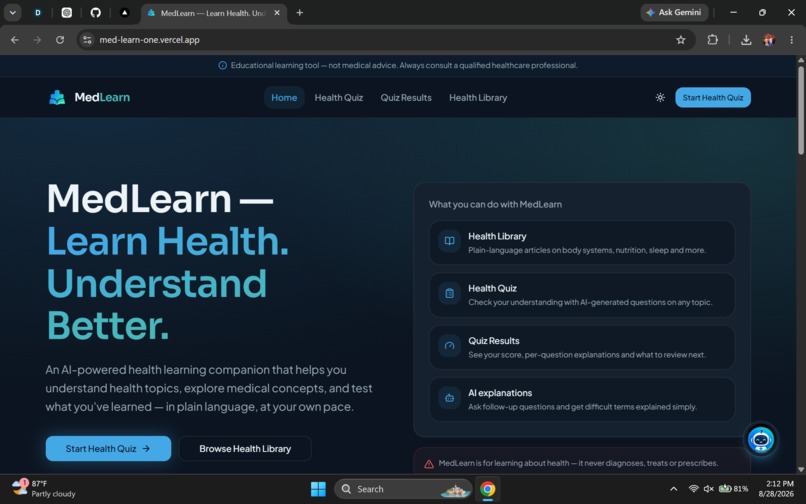This screenshot has width=806, height=504.
Task: Click the scrollbar up arrow
Action: 801,60
